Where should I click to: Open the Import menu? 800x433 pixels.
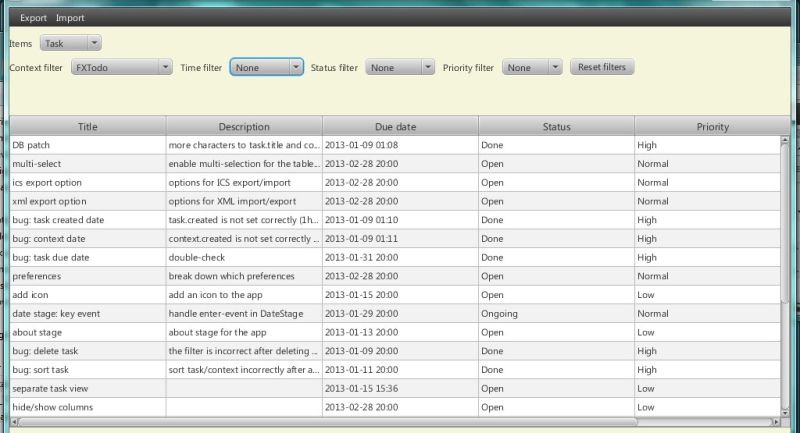pyautogui.click(x=70, y=18)
